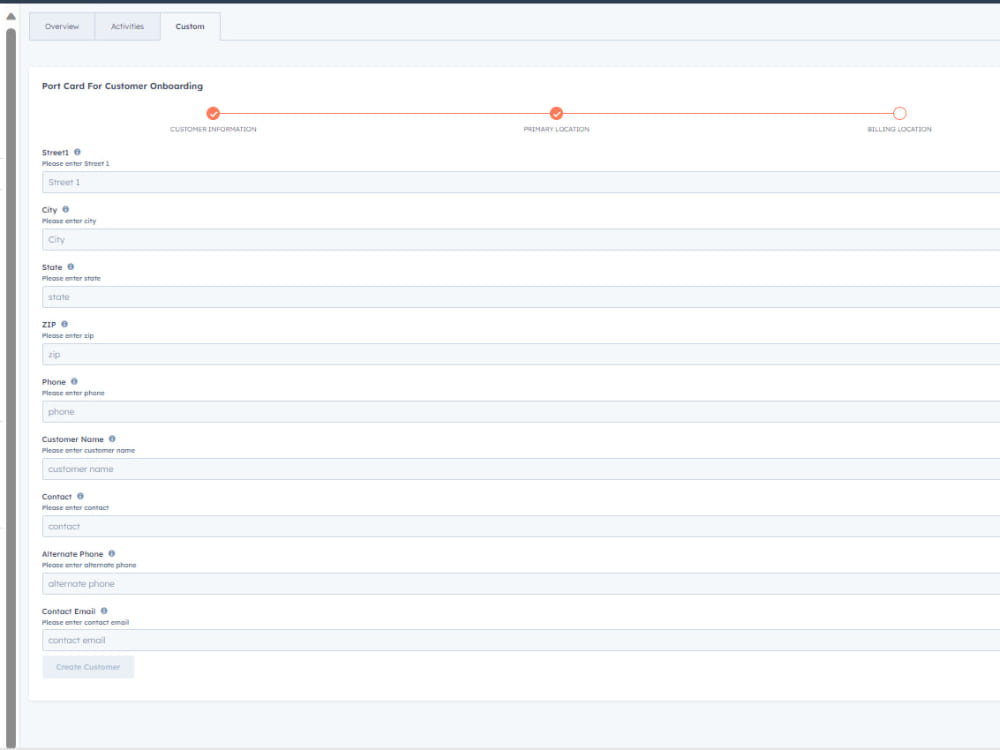
Task: Click the info icon next to Contact
Action: click(x=80, y=496)
